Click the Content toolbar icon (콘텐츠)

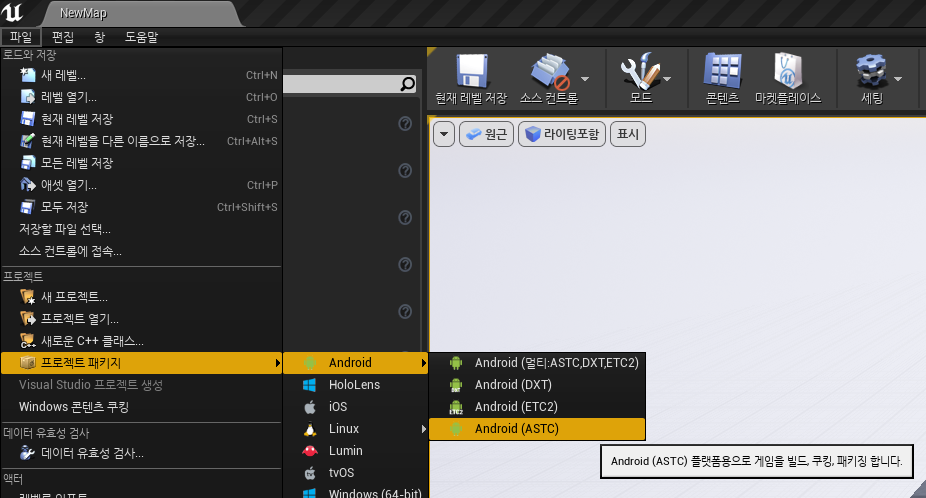coord(722,71)
